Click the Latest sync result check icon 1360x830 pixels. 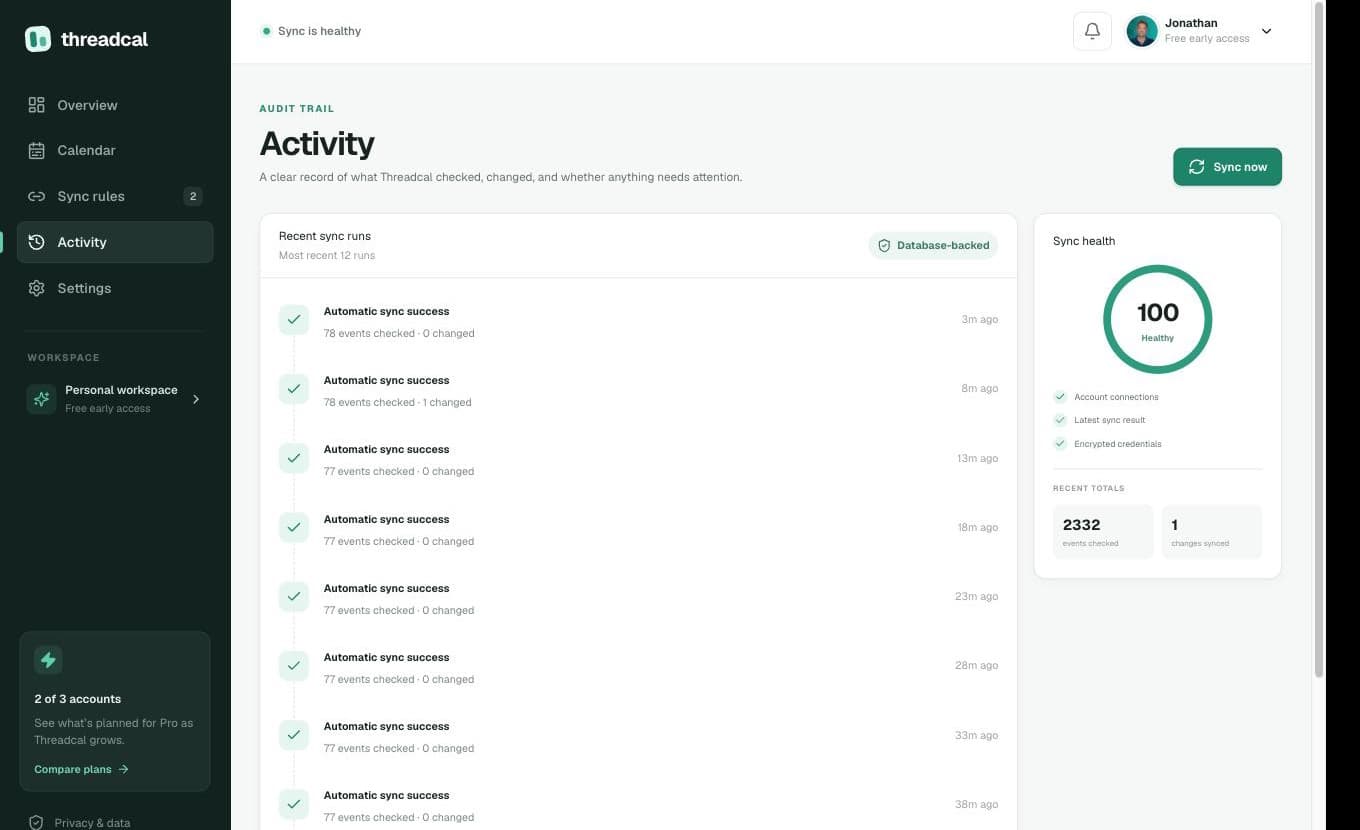[x=1060, y=420]
